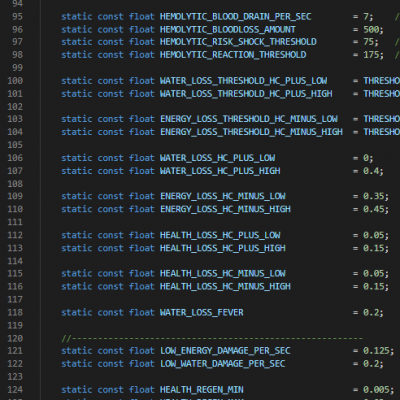The height and width of the screenshot is (400, 400).
Task: Click ENERGY_LOSS_THRESHOLD_HC_MINUS_HIGH identifier
Action: (251, 132)
